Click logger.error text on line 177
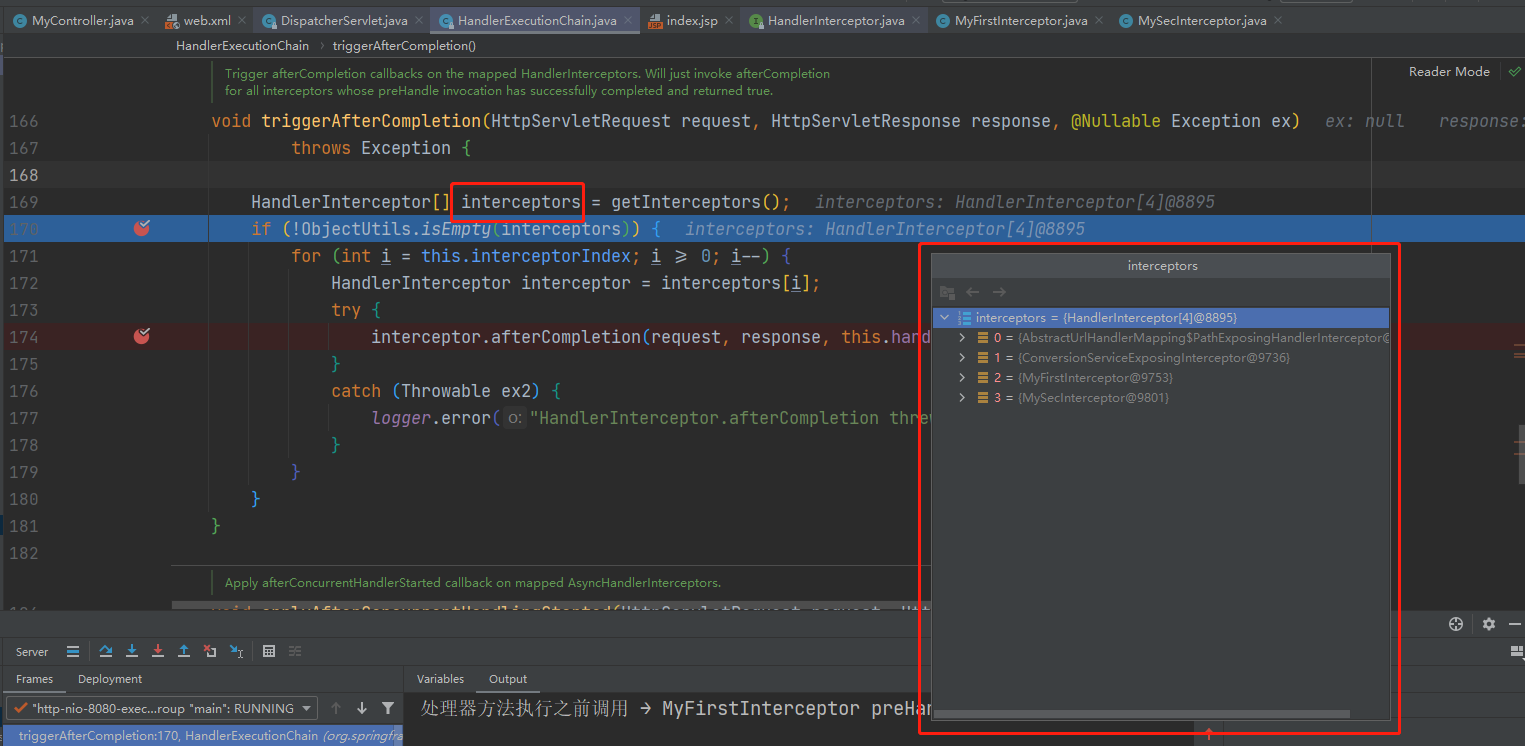The height and width of the screenshot is (746, 1525). pos(431,418)
